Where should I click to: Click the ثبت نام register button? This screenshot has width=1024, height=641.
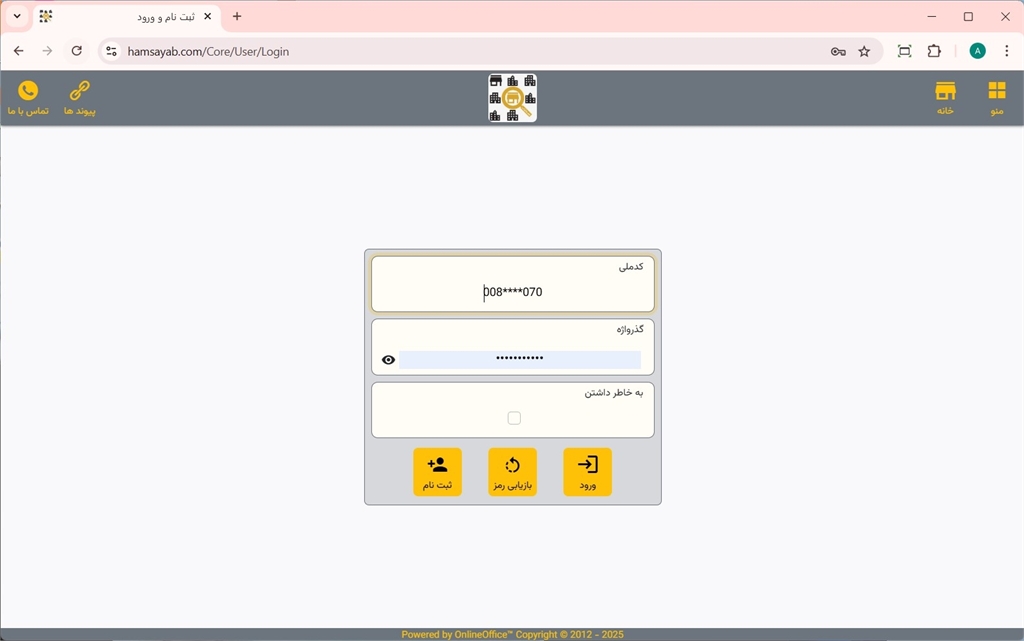click(437, 472)
